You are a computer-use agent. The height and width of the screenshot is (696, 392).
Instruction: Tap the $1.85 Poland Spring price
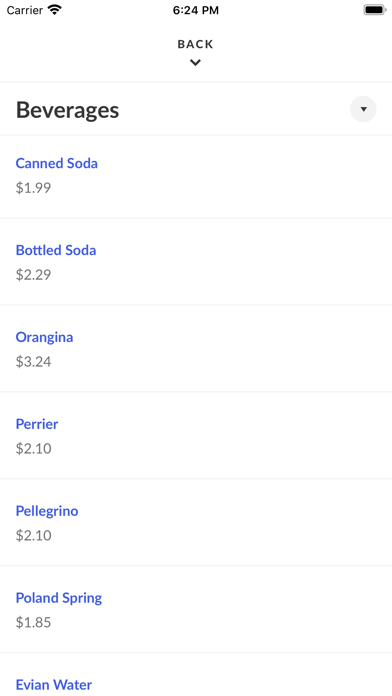click(x=33, y=623)
